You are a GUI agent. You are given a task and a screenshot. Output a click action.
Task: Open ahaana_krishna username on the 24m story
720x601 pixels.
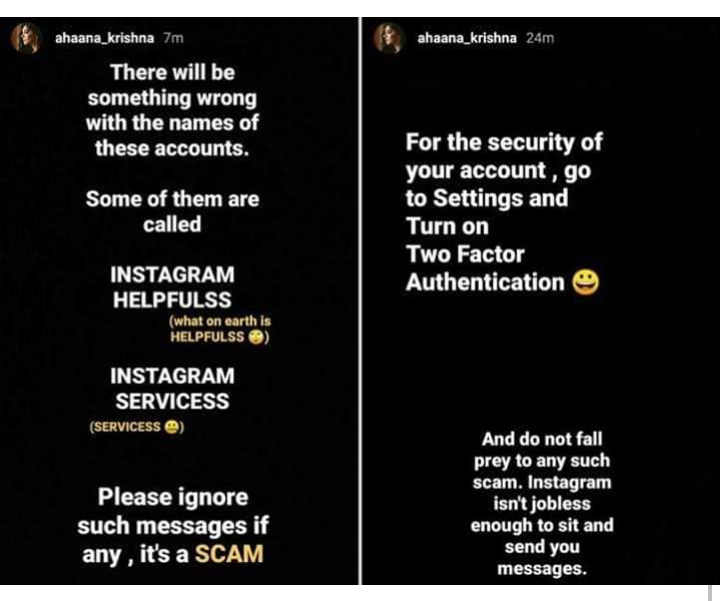(x=467, y=38)
